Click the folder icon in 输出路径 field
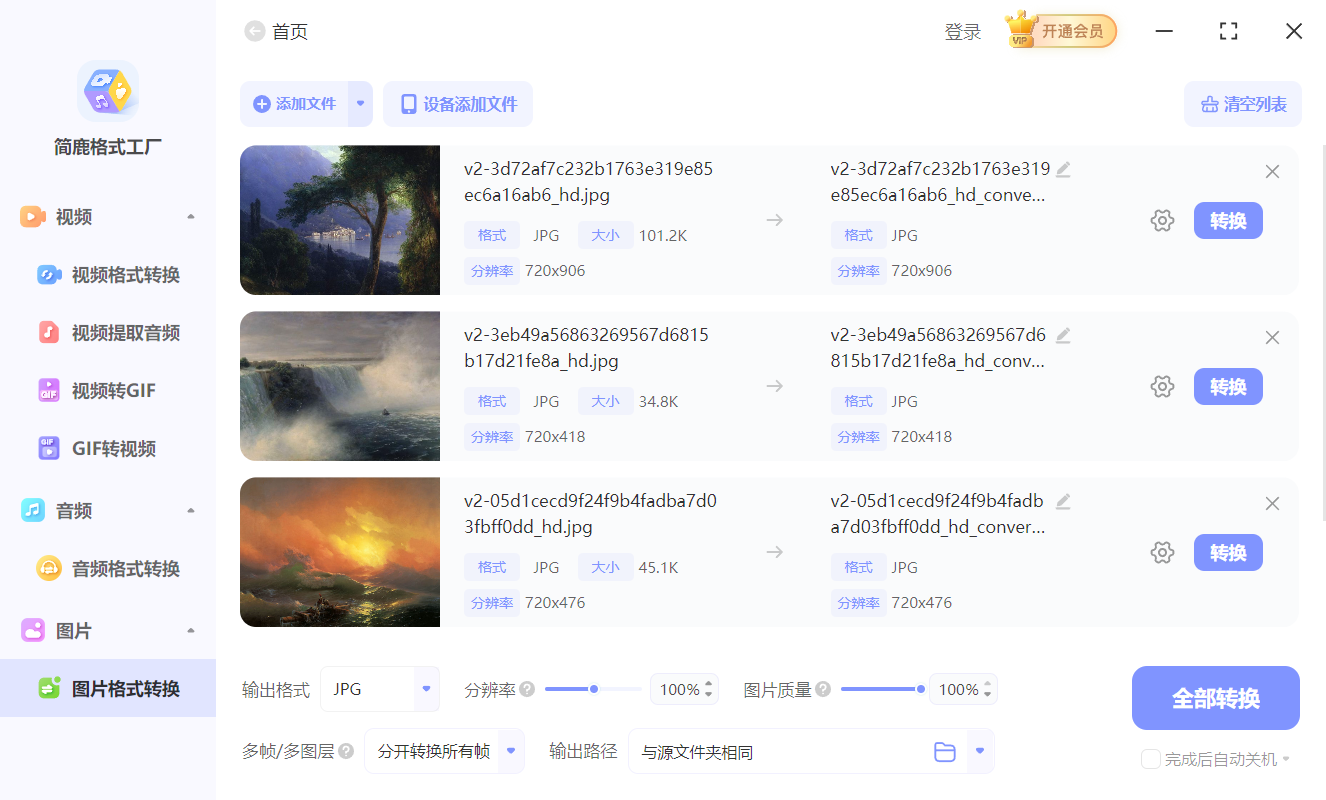This screenshot has width=1326, height=800. (945, 752)
